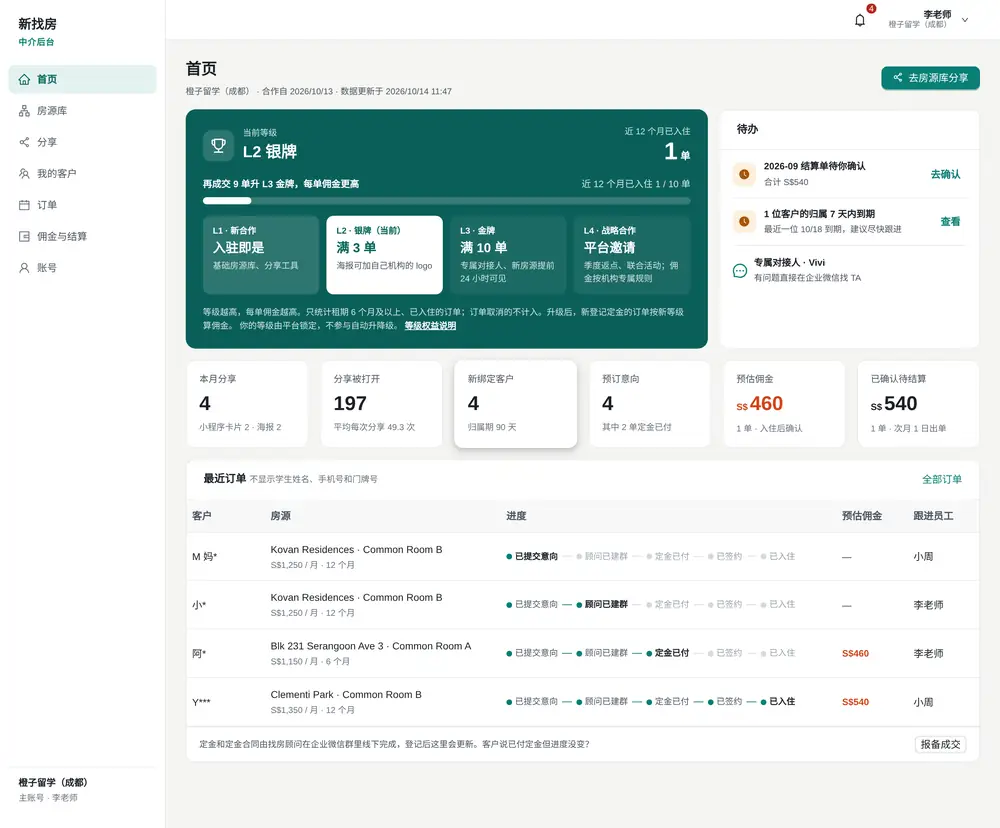Click 新找房 logo title
This screenshot has height=828, width=1000.
[37, 24]
